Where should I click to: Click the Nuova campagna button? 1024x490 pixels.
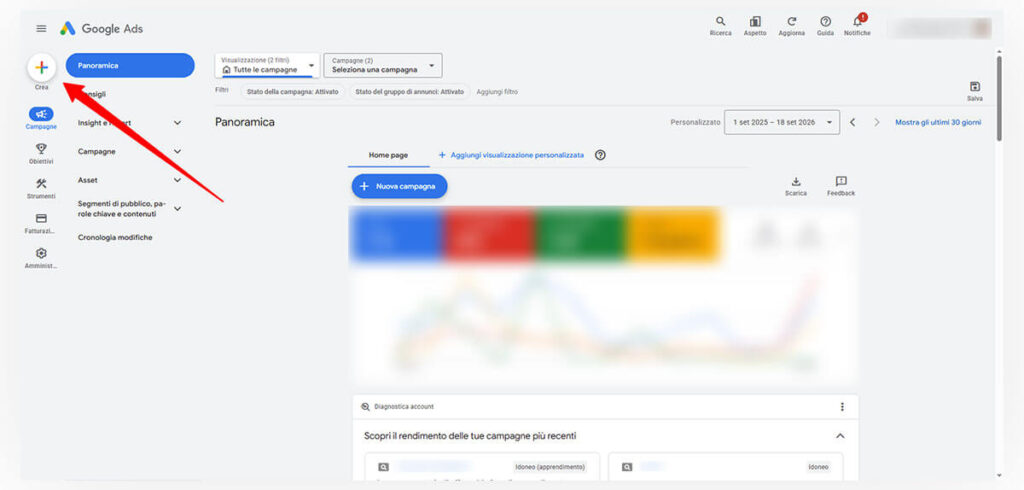[400, 186]
